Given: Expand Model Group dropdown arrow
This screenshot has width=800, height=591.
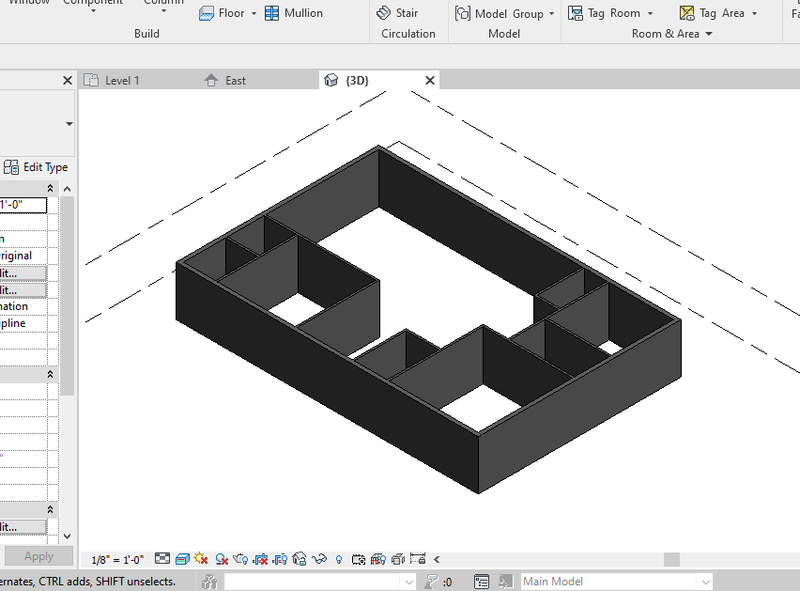Looking at the screenshot, I should pos(552,14).
